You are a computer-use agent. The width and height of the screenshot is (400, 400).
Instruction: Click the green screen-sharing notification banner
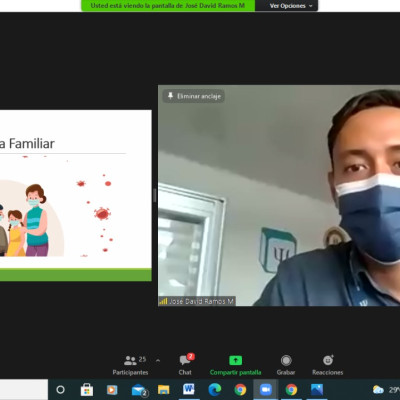coord(168,6)
